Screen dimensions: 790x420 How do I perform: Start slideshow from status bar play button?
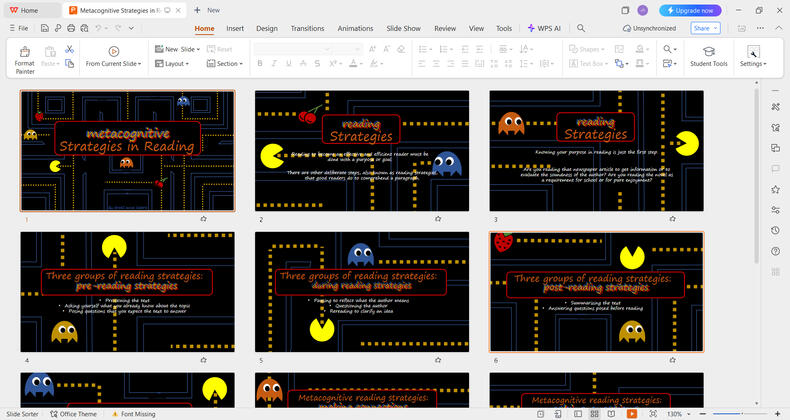631,414
